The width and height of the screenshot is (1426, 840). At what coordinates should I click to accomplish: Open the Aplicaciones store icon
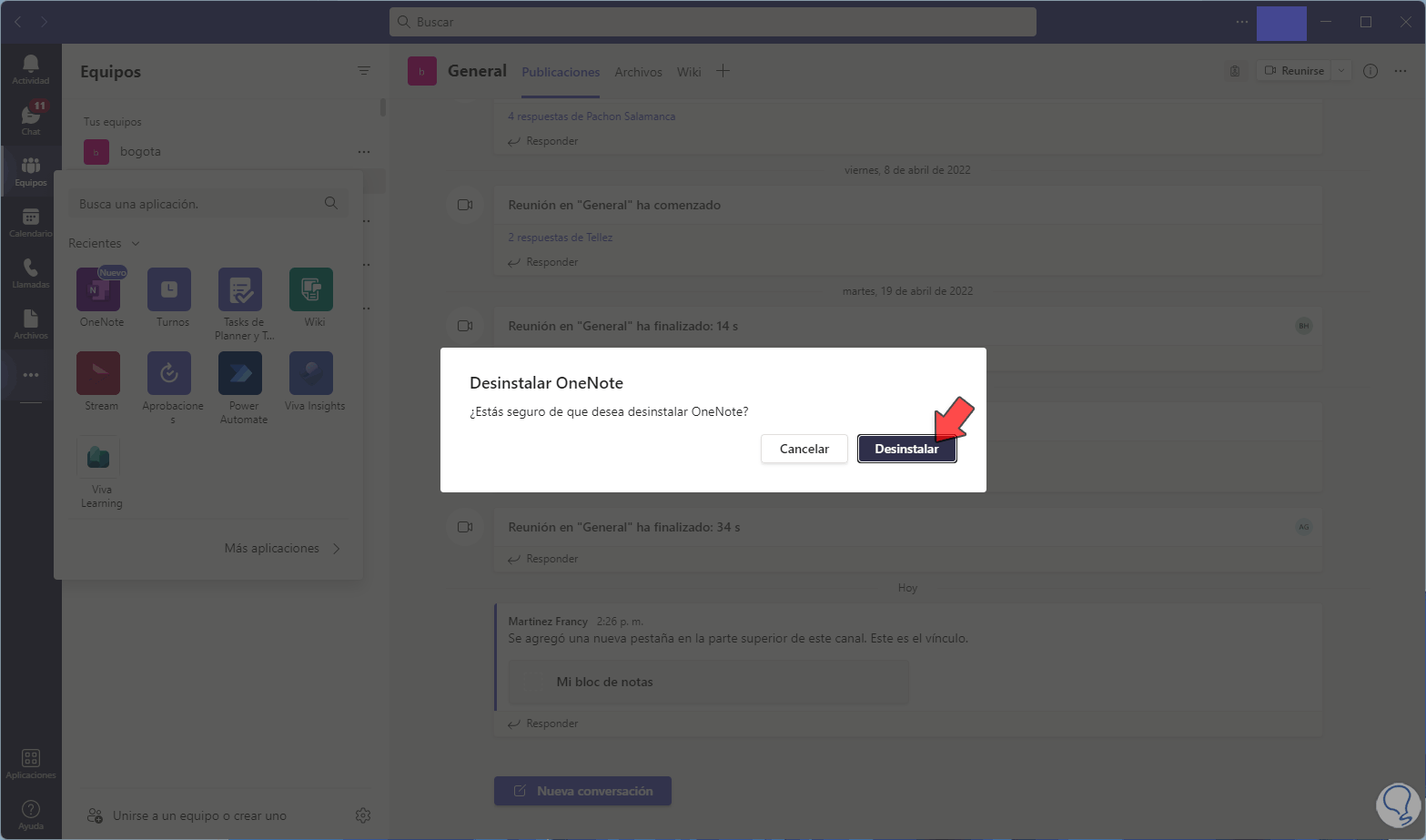(x=31, y=763)
